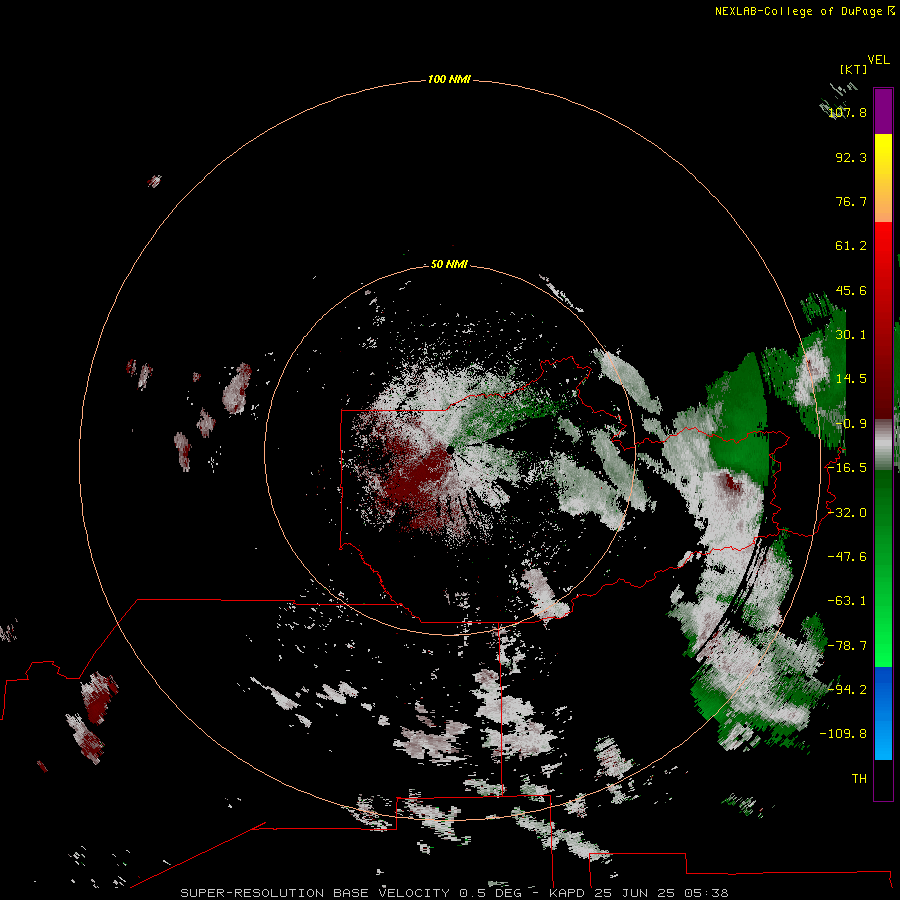Screen dimensions: 900x900
Task: Click the NEXLAB-College of DuPage watermark text
Action: [798, 11]
